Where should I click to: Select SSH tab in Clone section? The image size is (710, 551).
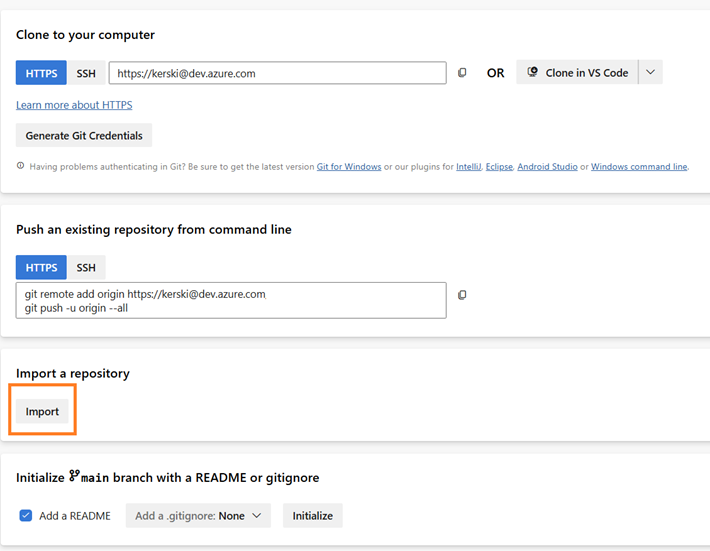[x=86, y=73]
